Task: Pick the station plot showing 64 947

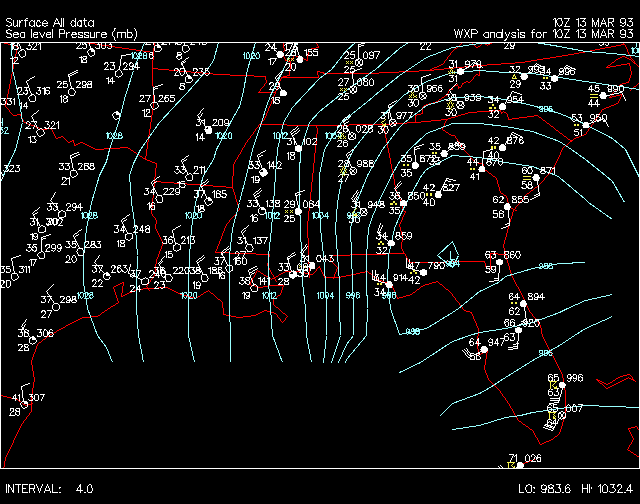Action: pos(486,348)
